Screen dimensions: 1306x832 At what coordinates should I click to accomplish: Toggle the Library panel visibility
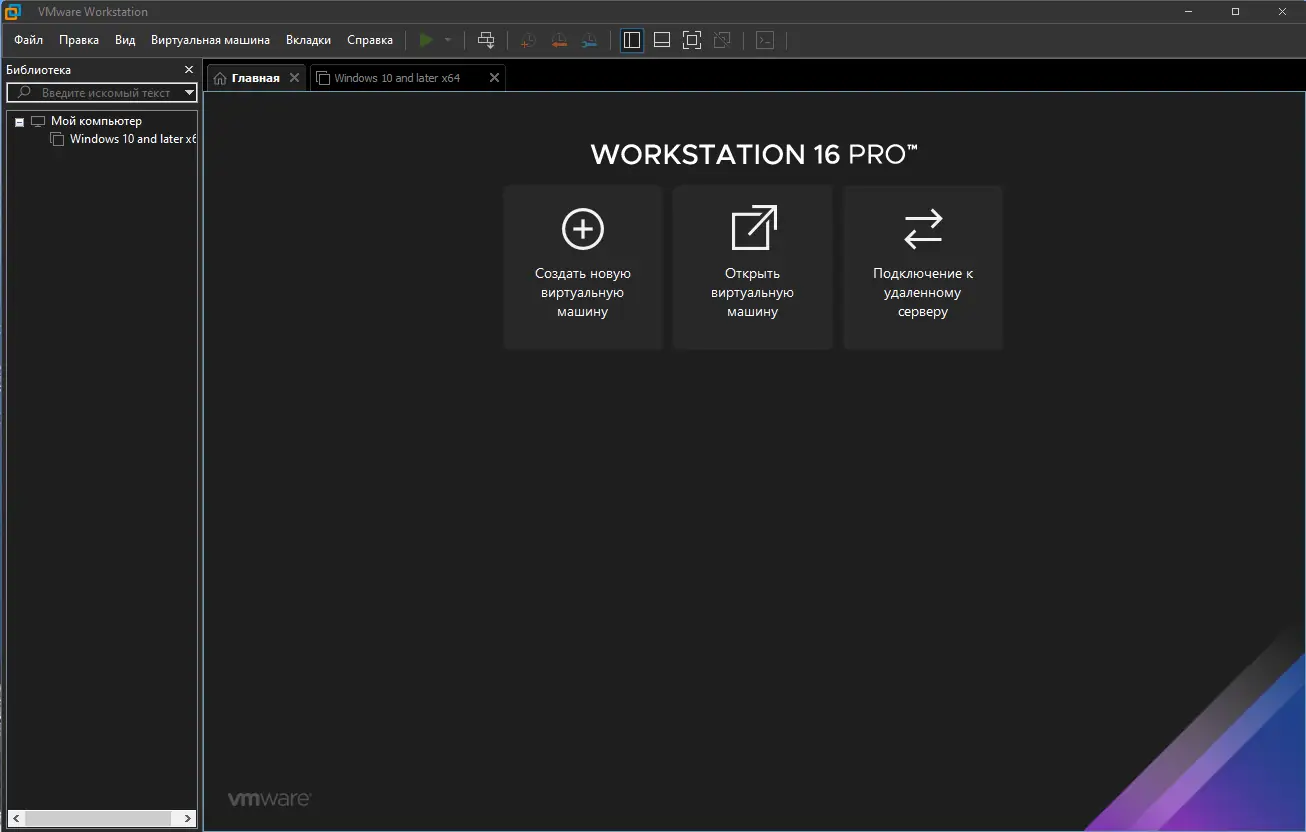pyautogui.click(x=631, y=40)
